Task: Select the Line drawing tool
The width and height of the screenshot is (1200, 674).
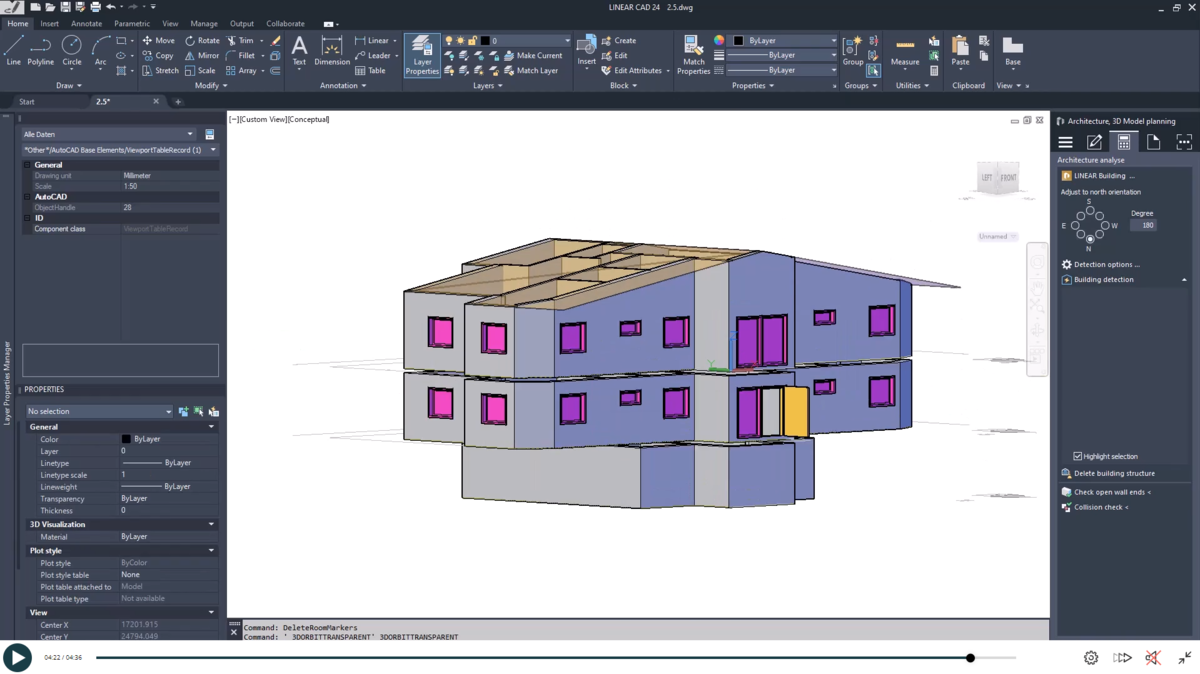Action: (14, 48)
